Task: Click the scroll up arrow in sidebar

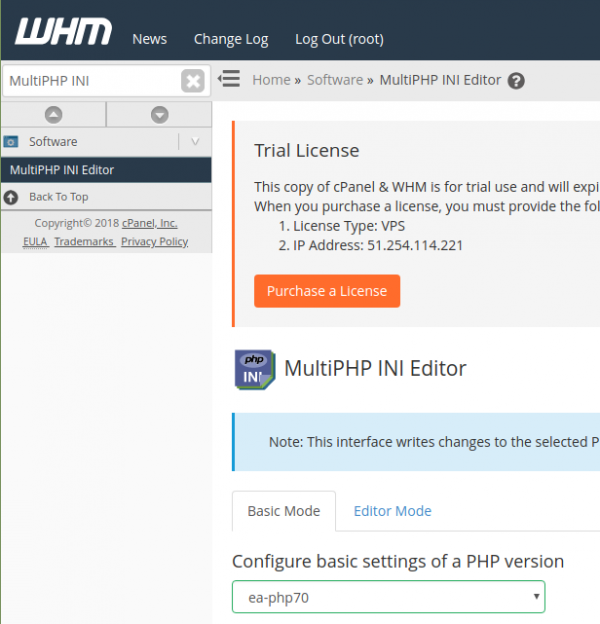Action: pyautogui.click(x=54, y=114)
